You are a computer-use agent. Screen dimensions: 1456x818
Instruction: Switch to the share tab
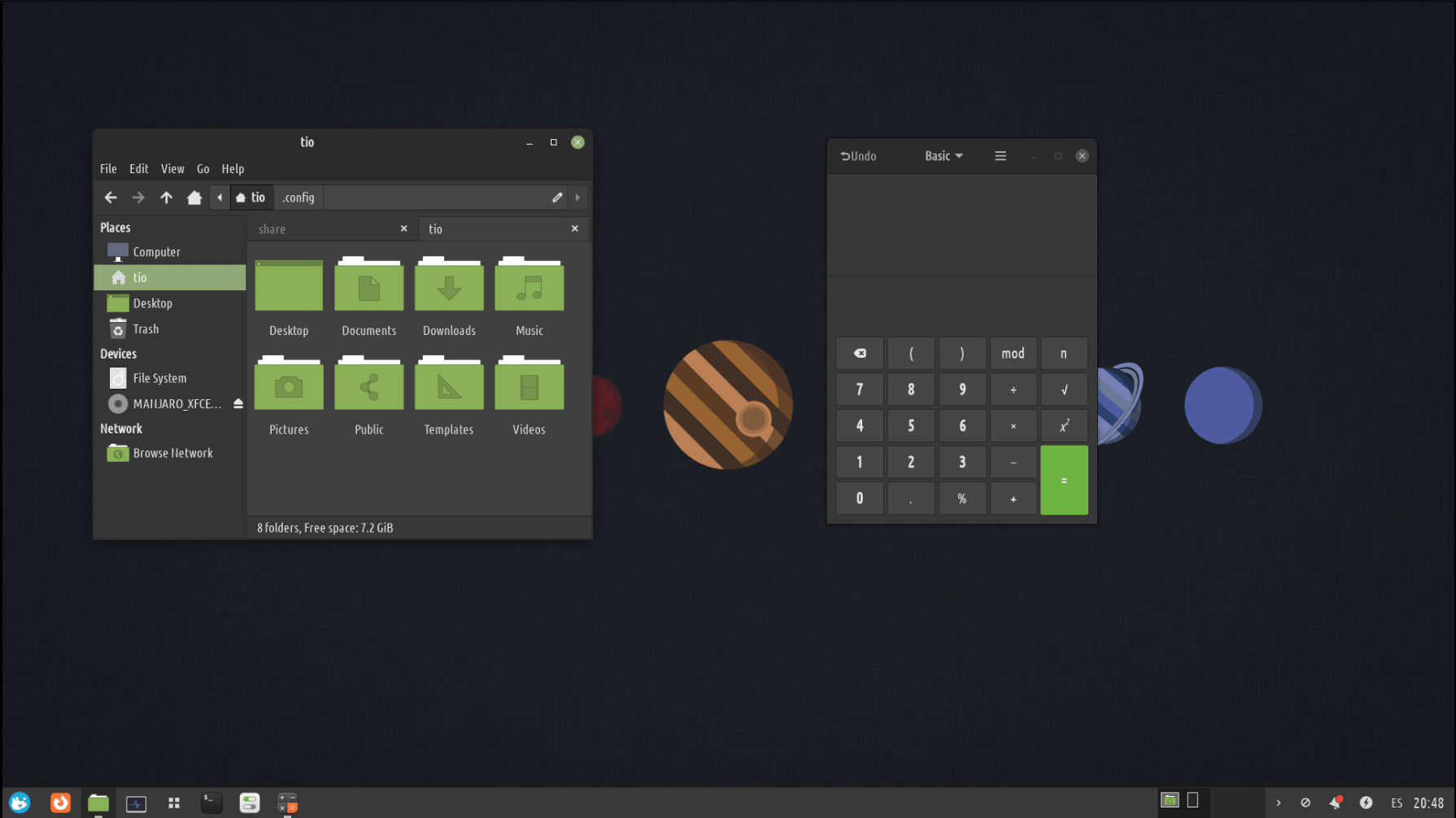tap(325, 229)
